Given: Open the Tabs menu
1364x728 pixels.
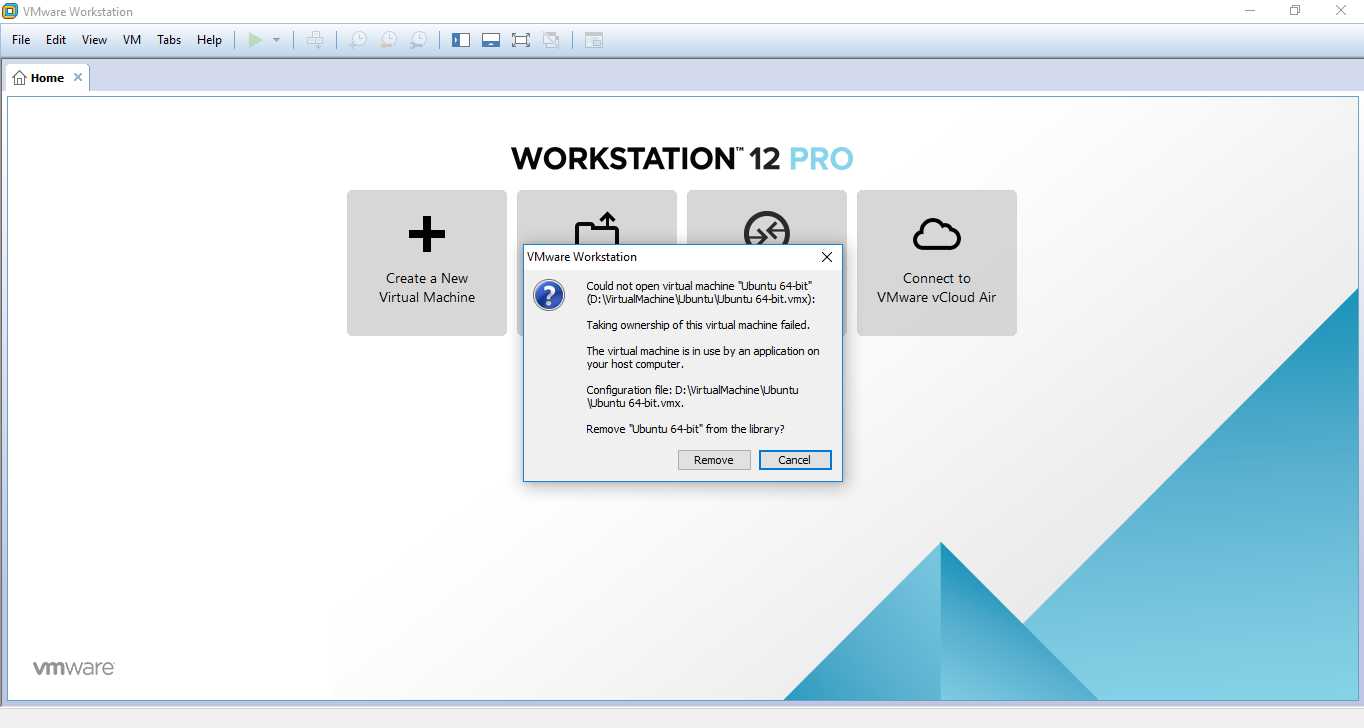Looking at the screenshot, I should point(169,40).
